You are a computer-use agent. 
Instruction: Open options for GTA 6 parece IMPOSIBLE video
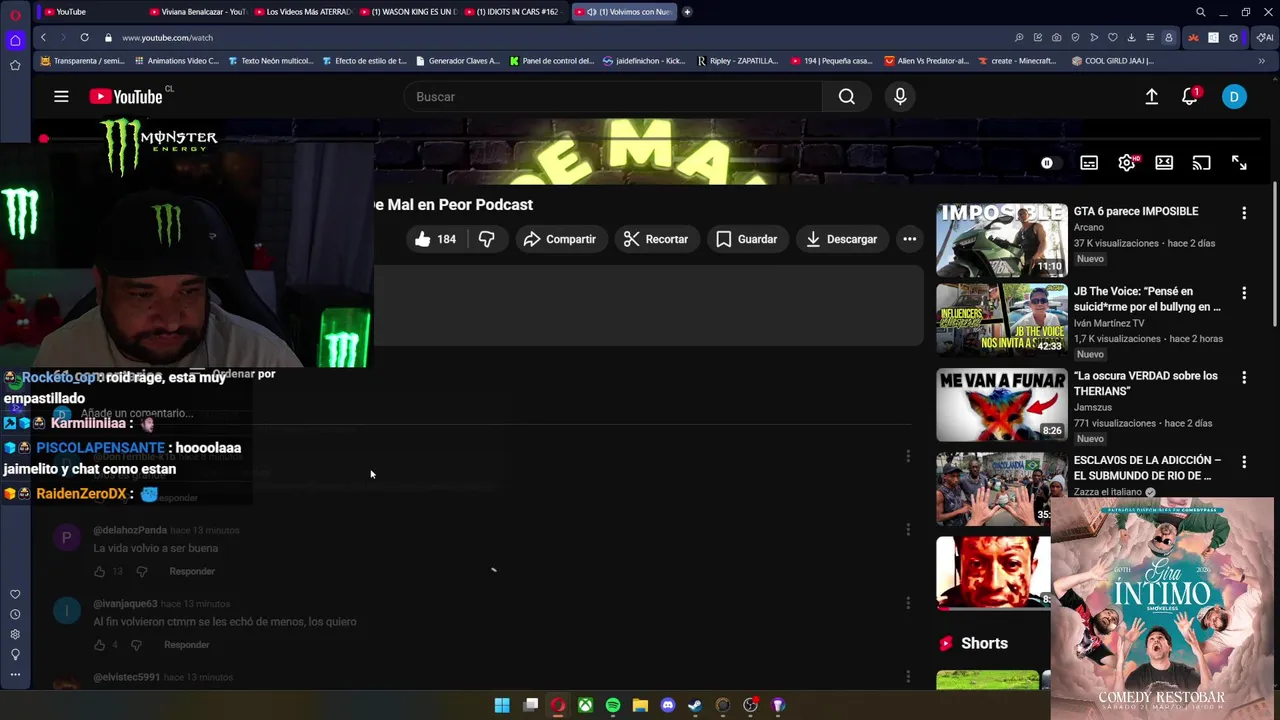(1244, 213)
